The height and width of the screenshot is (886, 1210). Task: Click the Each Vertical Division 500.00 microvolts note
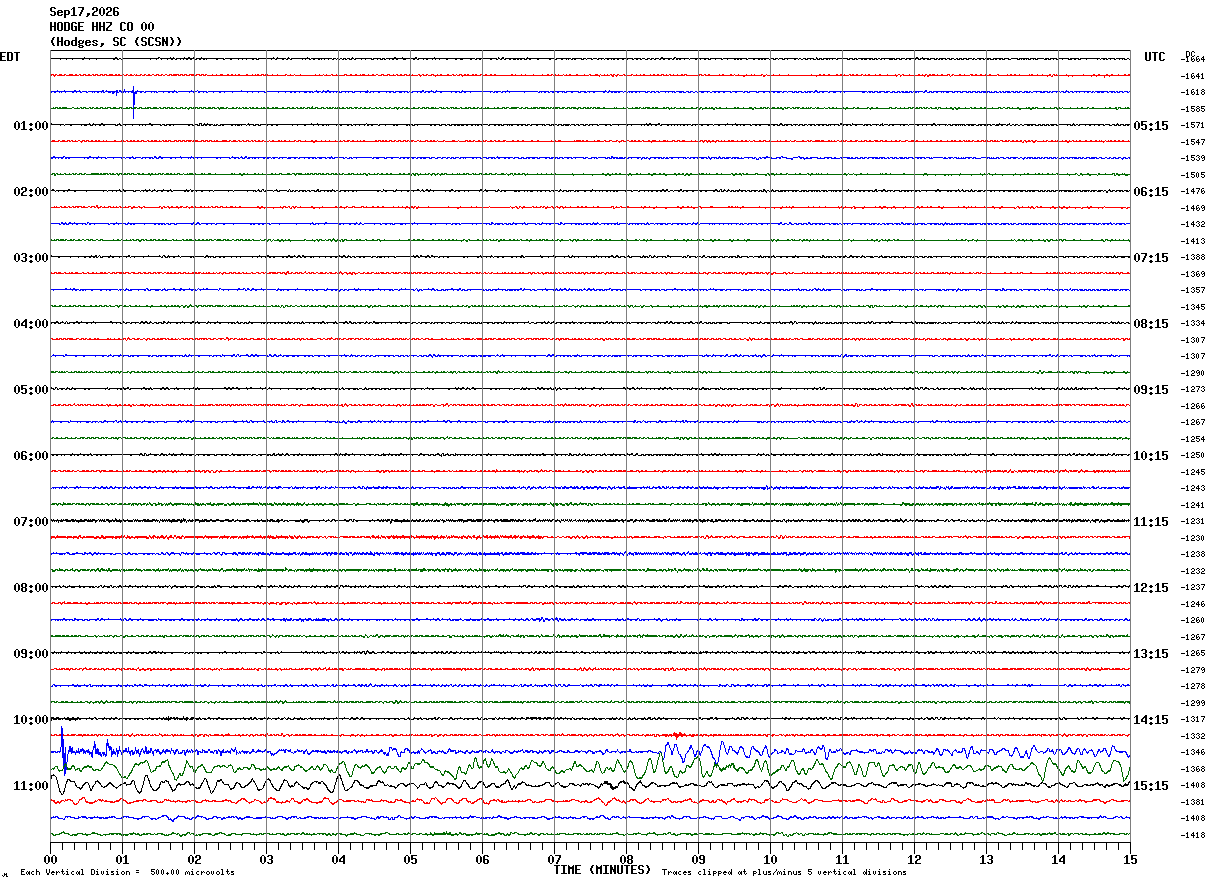[127, 873]
